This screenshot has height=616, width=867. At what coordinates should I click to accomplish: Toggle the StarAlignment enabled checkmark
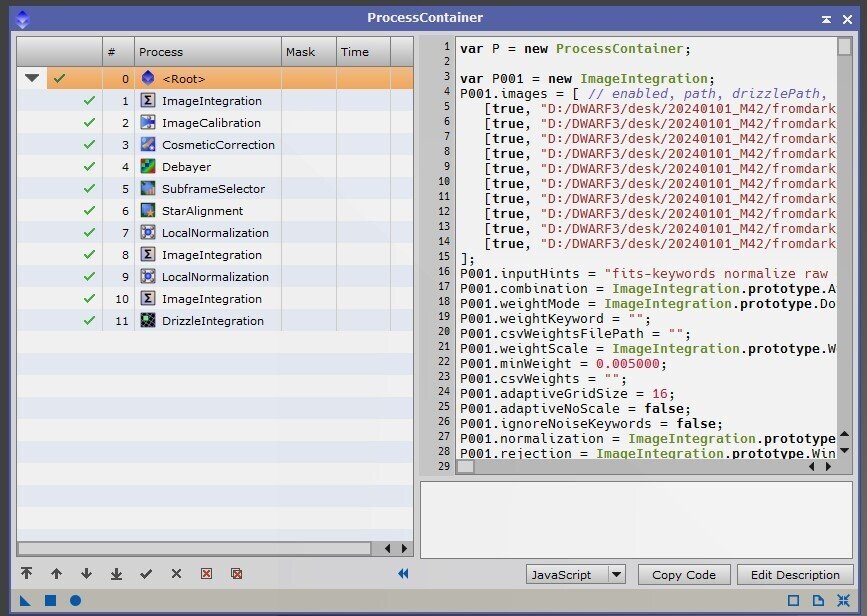(89, 211)
